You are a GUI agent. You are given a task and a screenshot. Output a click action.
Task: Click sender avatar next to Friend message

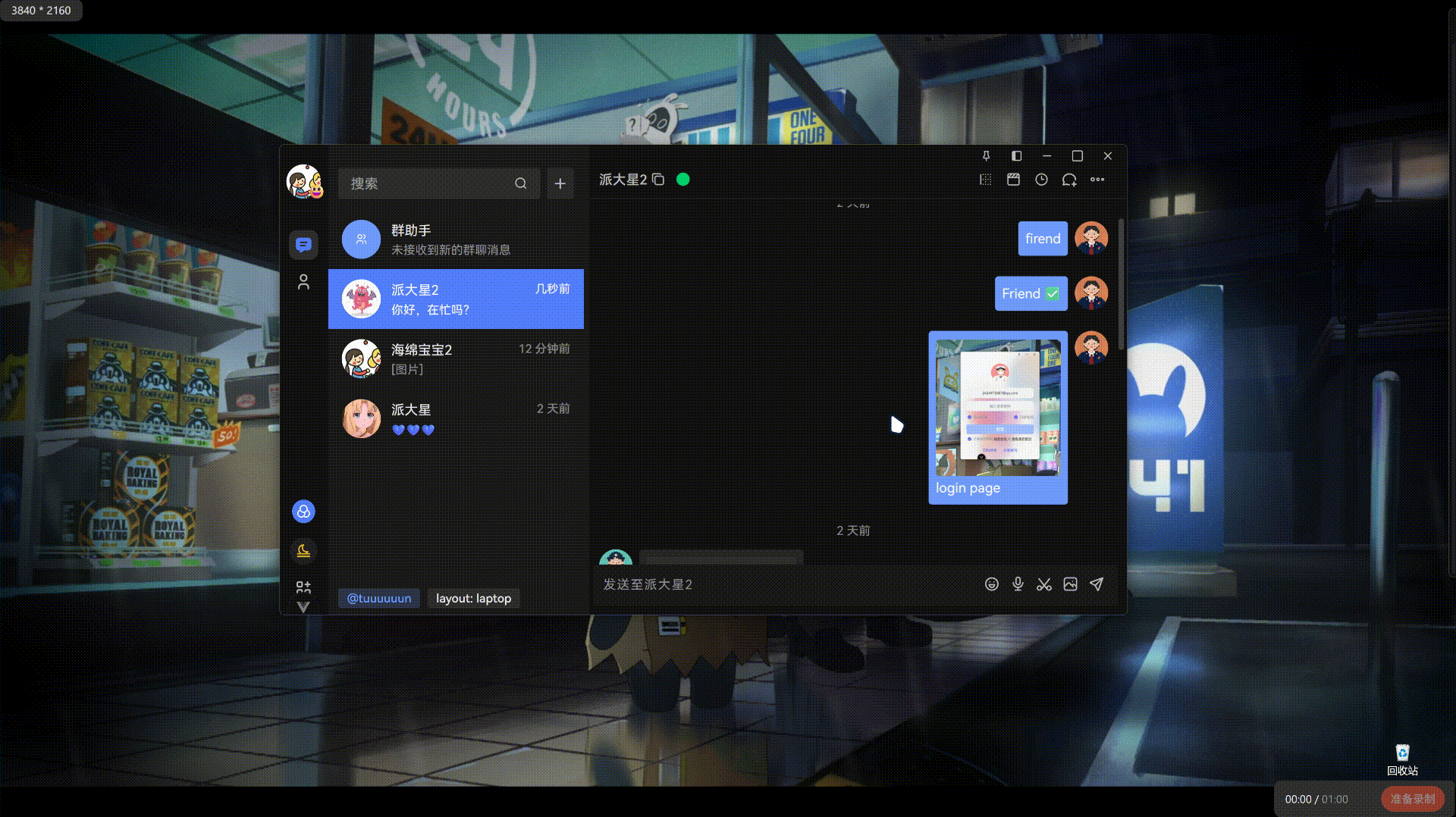[x=1091, y=293]
